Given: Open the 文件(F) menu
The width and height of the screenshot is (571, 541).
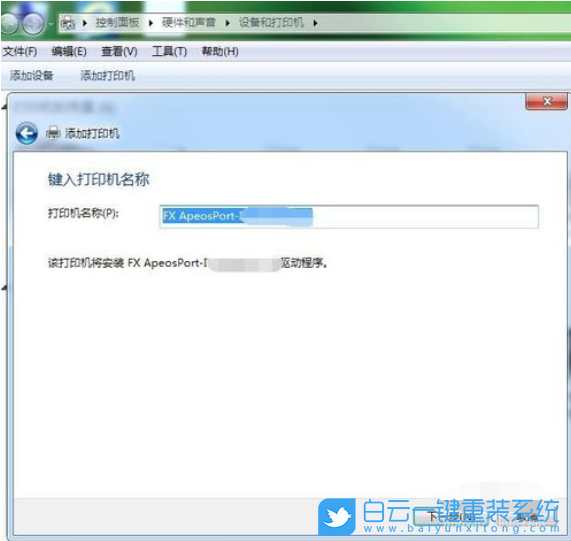Looking at the screenshot, I should (20, 51).
